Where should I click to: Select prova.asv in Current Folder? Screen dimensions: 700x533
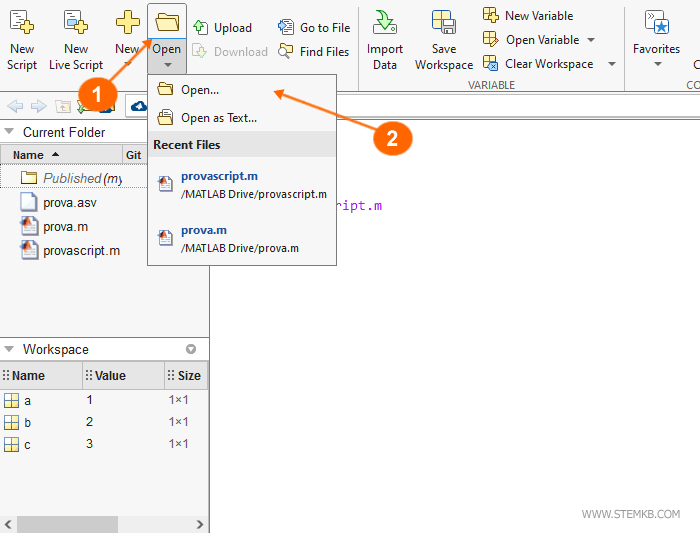pyautogui.click(x=69, y=203)
